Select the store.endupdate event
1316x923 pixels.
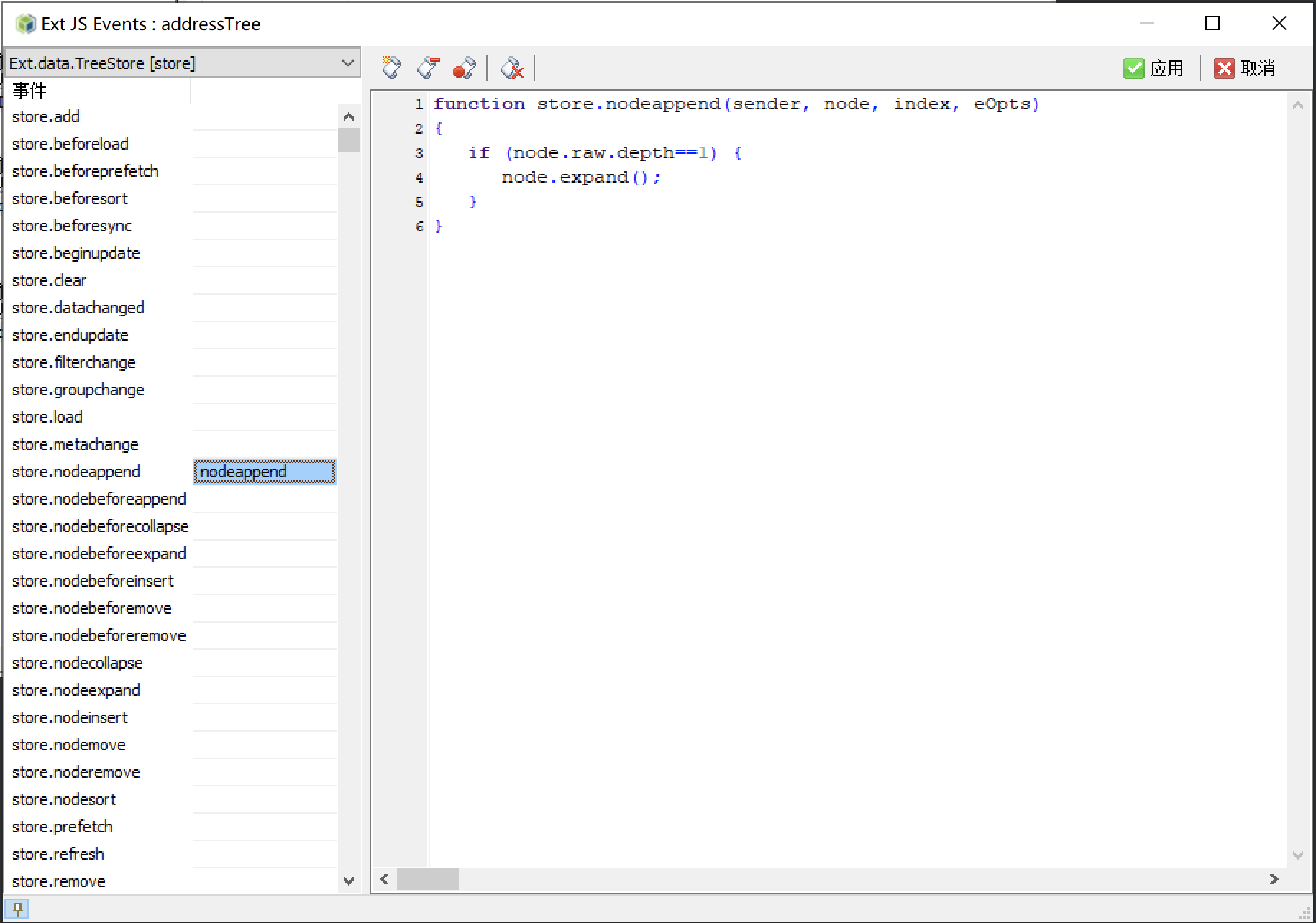pyautogui.click(x=70, y=335)
